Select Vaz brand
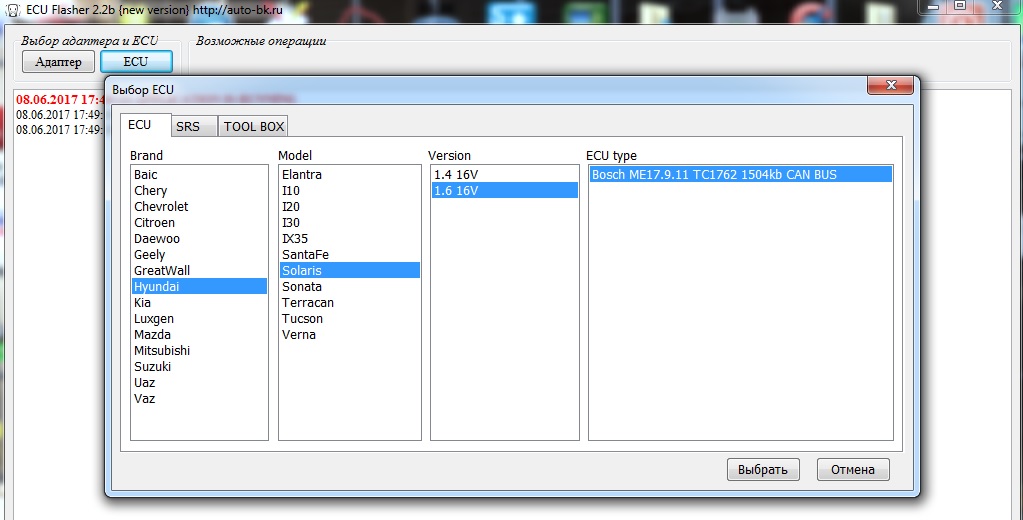Screen dimensions: 1023x520 tap(199, 398)
